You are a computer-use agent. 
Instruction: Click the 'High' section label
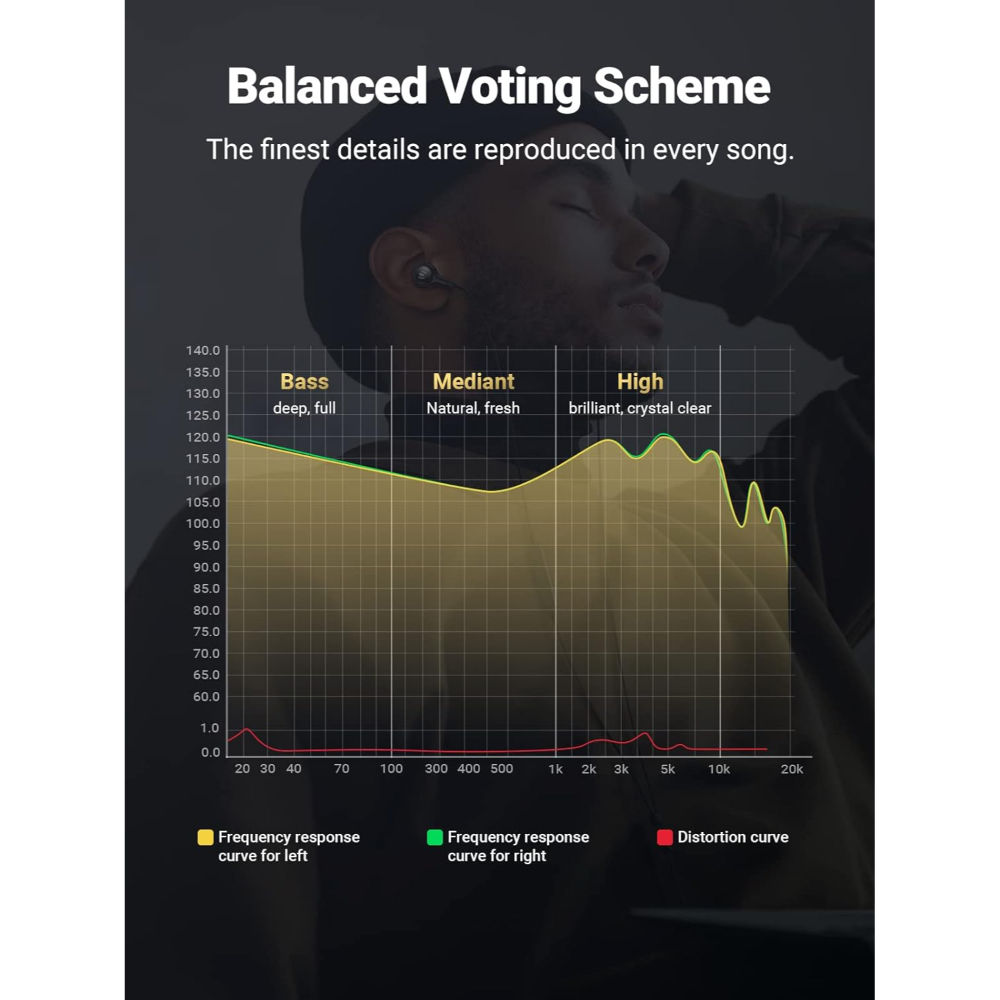(x=640, y=382)
